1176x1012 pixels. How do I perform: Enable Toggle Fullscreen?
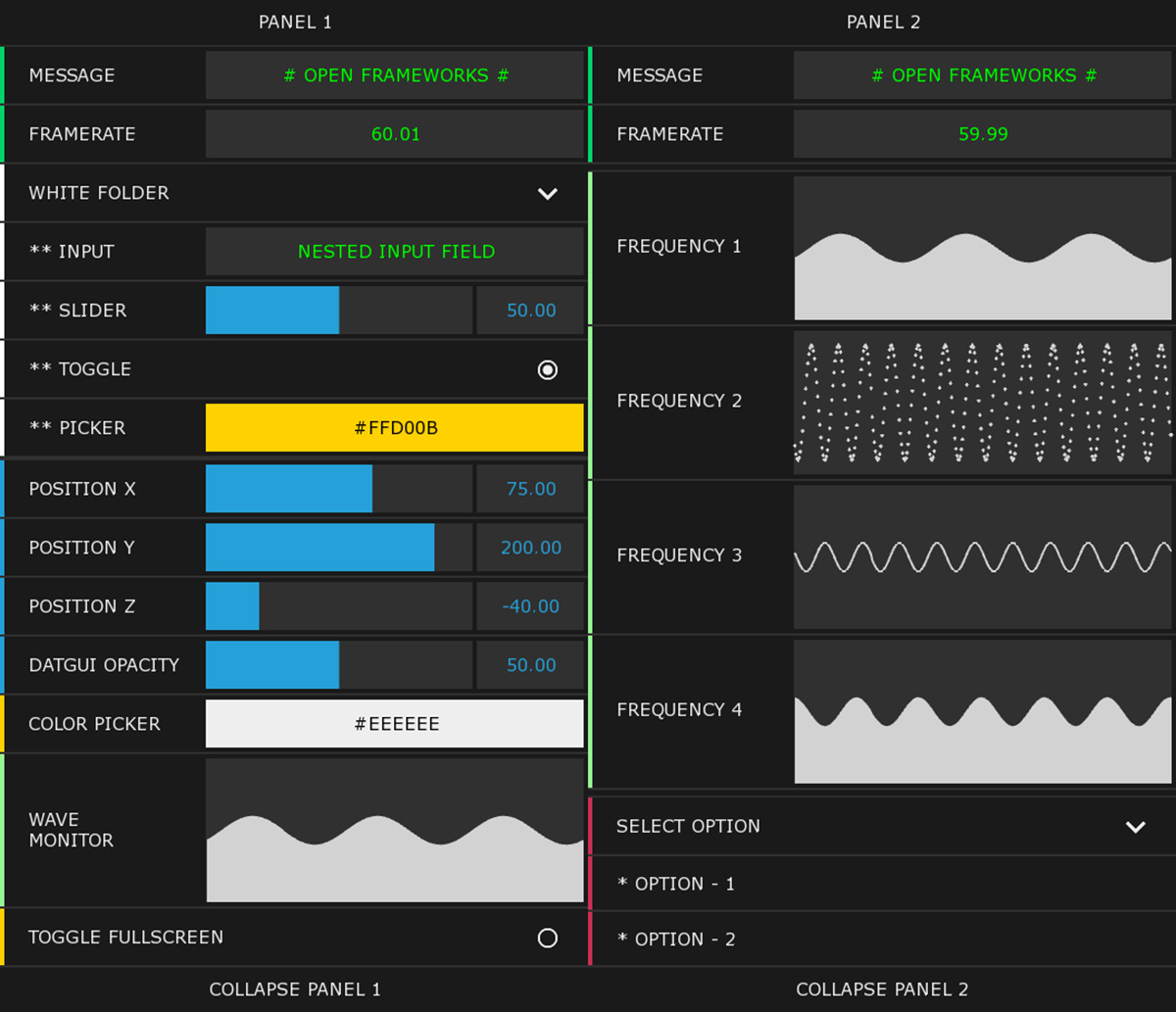click(x=547, y=939)
